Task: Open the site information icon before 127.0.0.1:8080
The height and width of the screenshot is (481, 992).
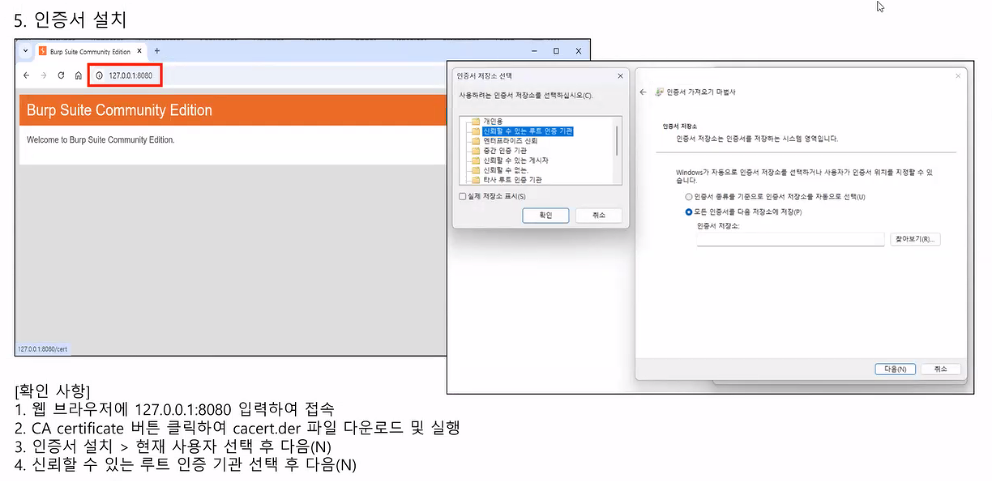Action: [99, 75]
